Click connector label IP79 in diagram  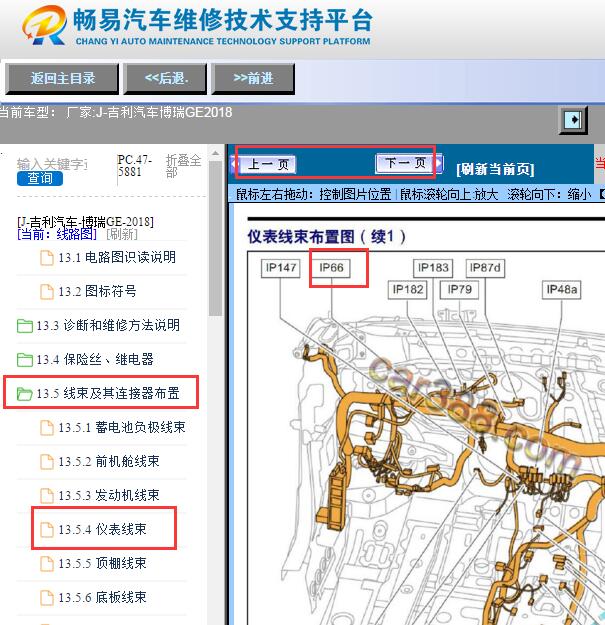point(460,290)
